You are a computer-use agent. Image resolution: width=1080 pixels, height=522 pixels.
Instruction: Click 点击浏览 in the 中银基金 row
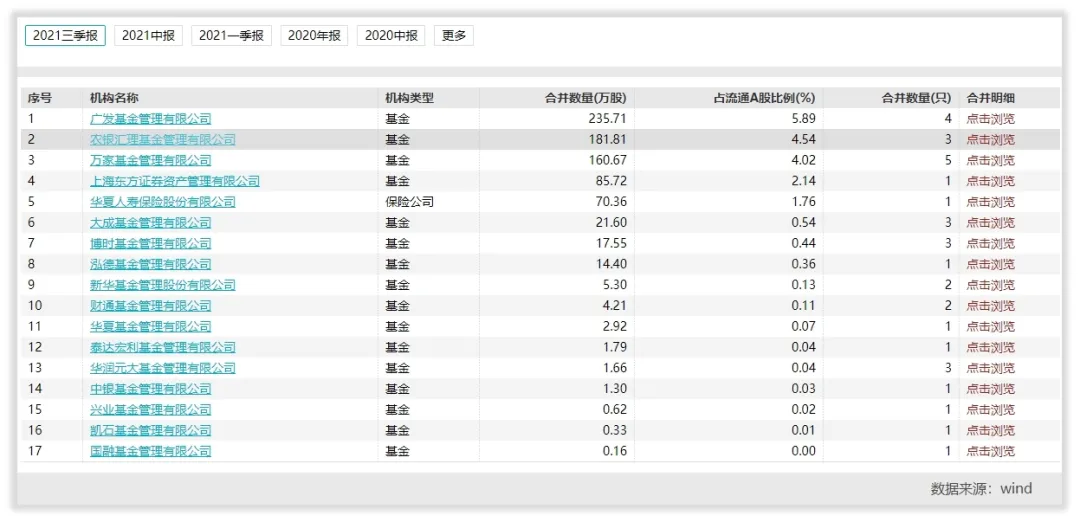pyautogui.click(x=990, y=389)
